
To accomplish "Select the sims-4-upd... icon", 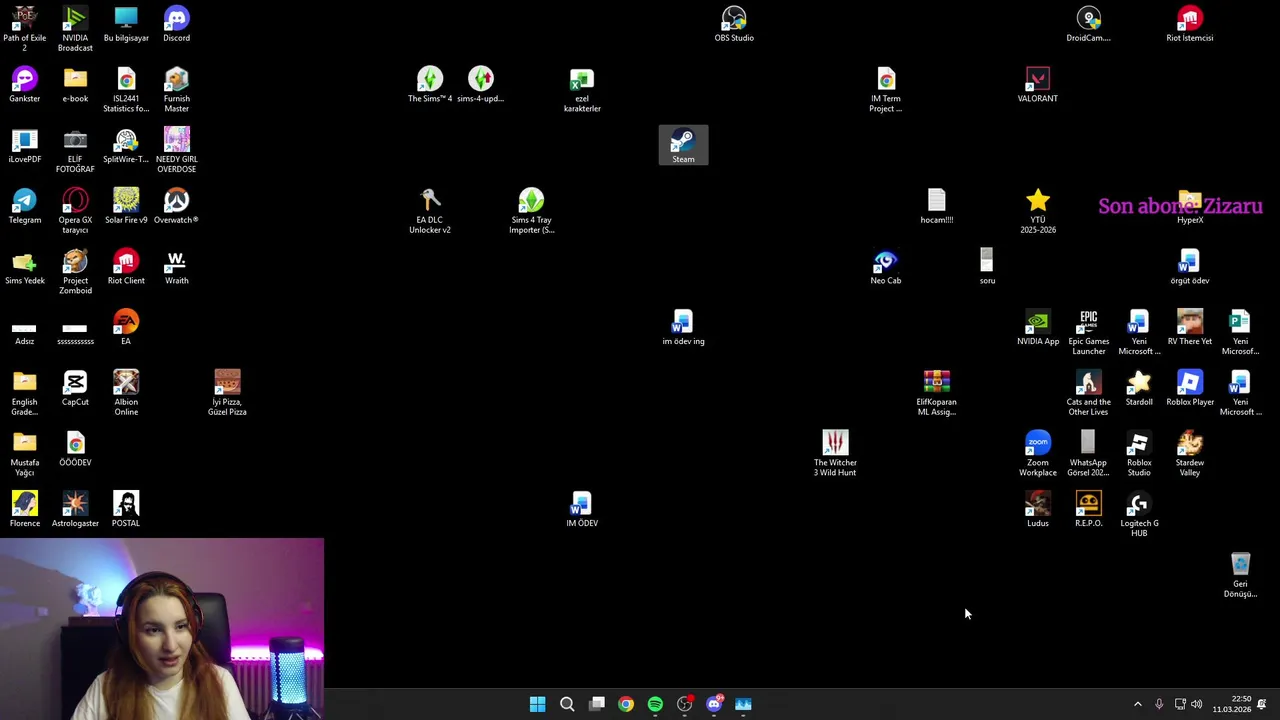I will pyautogui.click(x=480, y=85).
